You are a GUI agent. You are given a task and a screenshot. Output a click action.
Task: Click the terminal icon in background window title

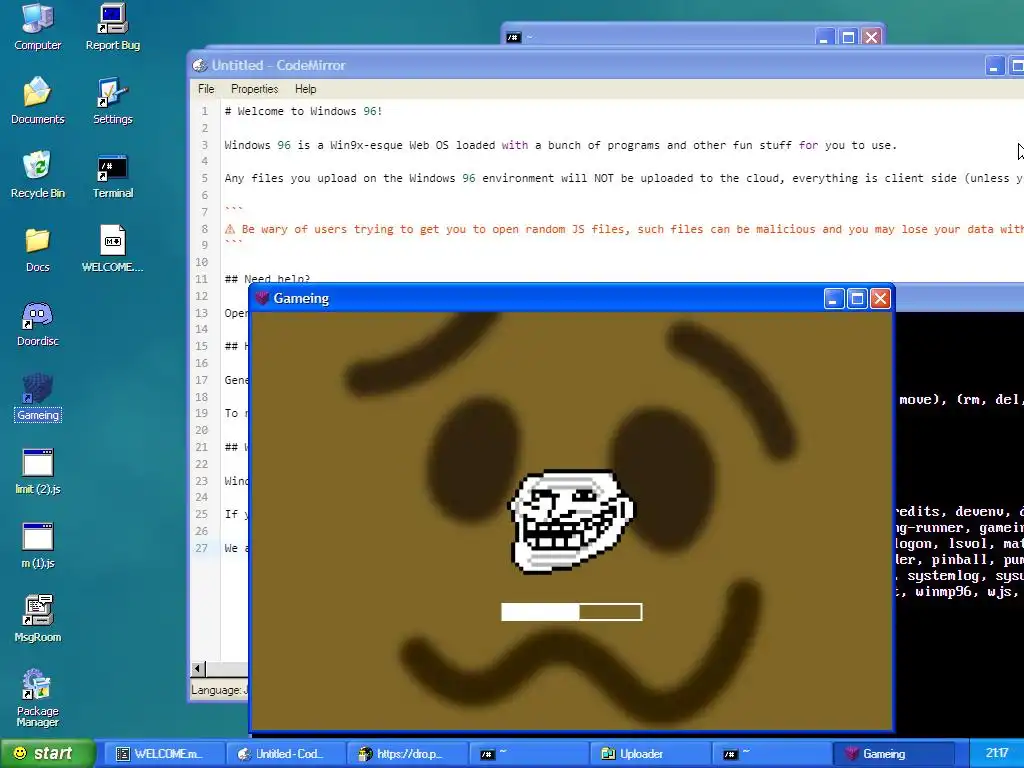(513, 37)
